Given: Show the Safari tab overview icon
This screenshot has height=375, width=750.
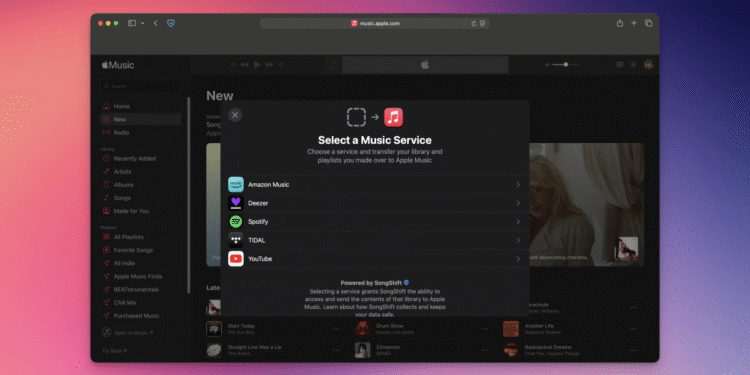Looking at the screenshot, I should tap(649, 23).
